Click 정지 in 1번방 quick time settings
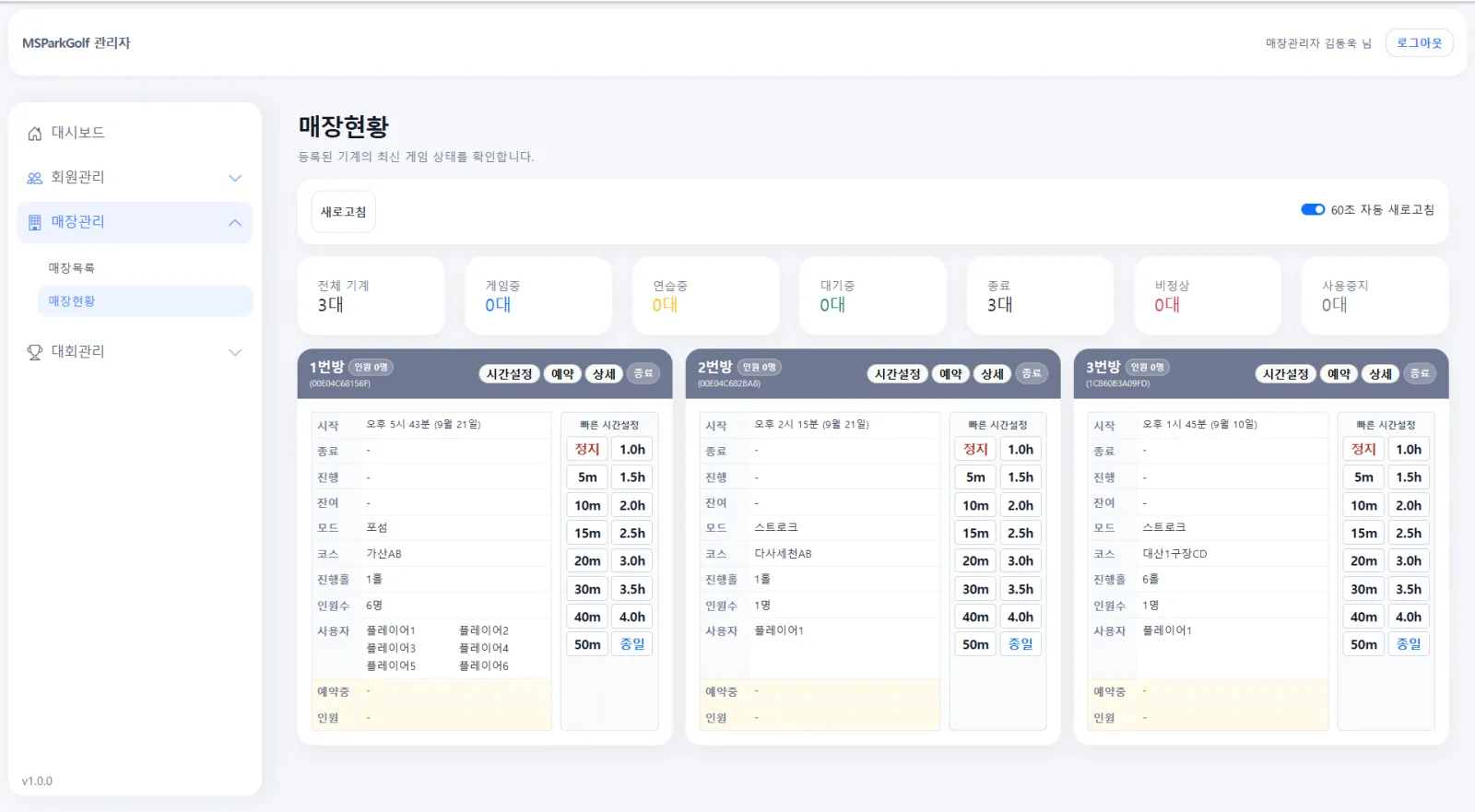Screen dimensions: 1475x812 [587, 449]
